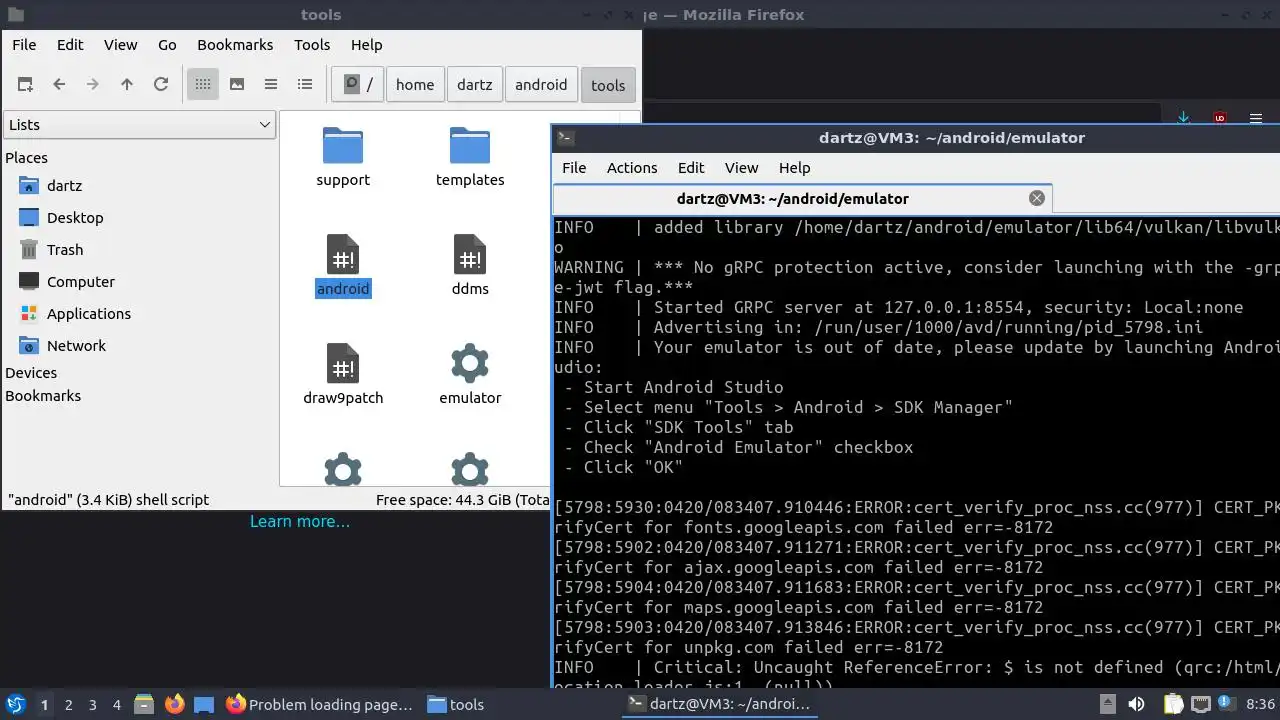Open the application launcher menu
The image size is (1280, 720).
[15, 704]
